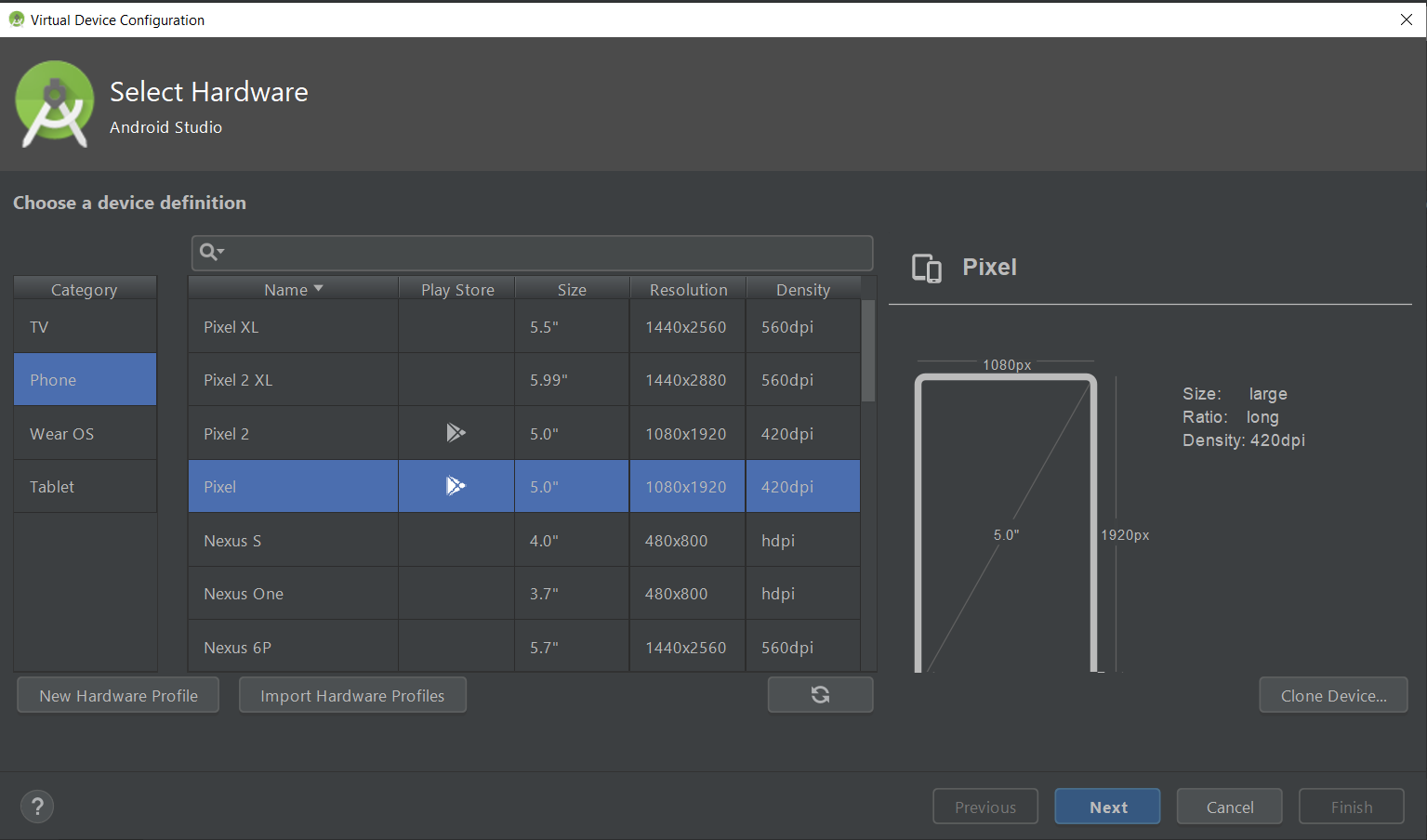Click the 3.7" size cell

coord(572,594)
